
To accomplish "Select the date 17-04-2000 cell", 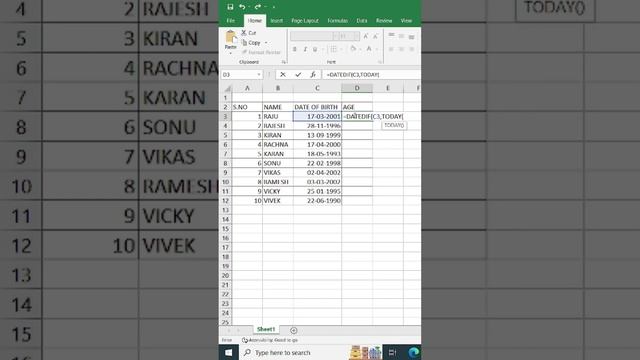I will pos(317,144).
